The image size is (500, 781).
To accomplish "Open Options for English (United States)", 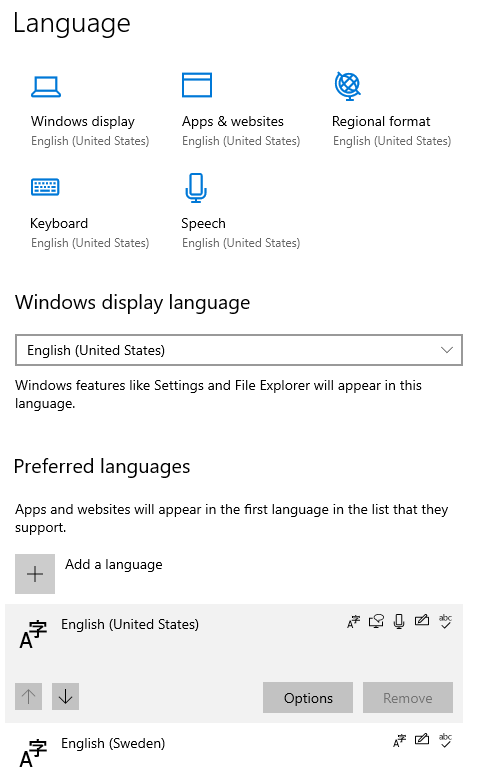I will click(308, 698).
